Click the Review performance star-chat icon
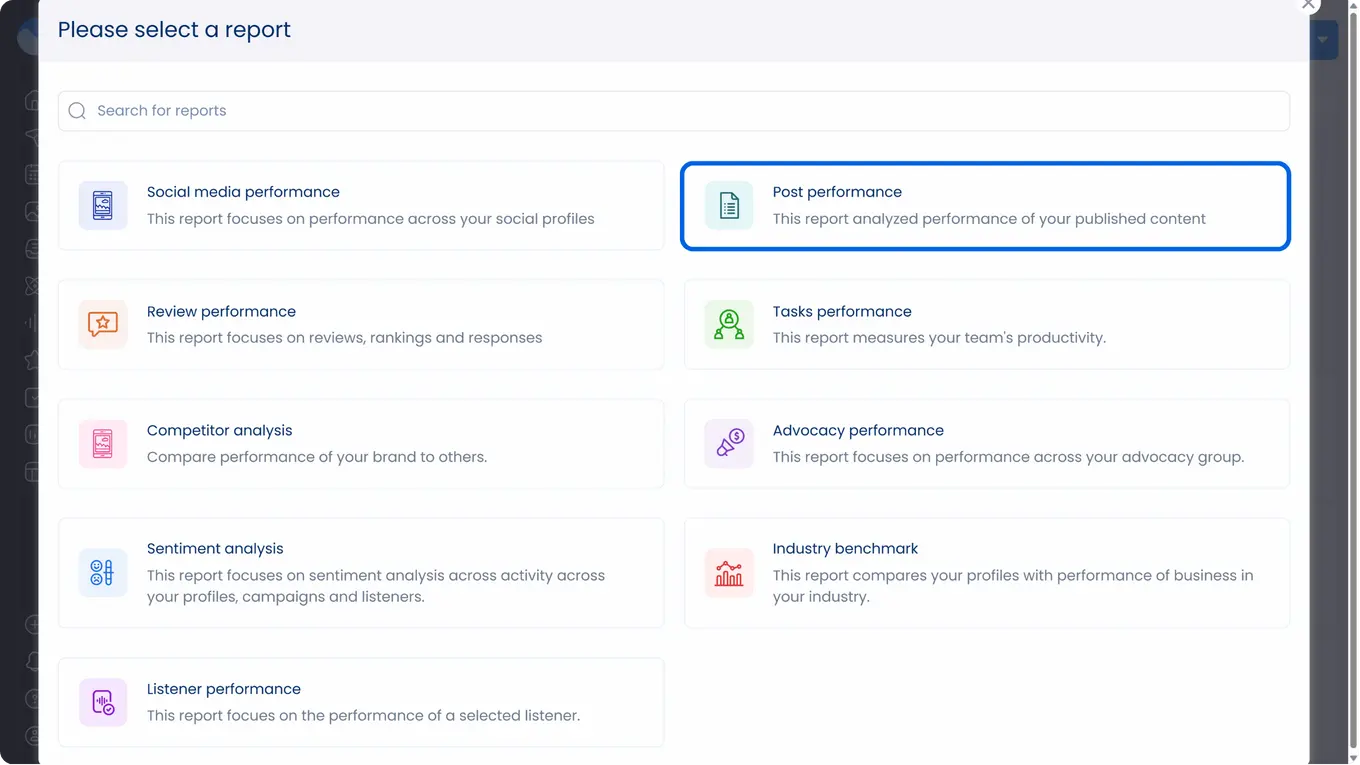 (103, 325)
